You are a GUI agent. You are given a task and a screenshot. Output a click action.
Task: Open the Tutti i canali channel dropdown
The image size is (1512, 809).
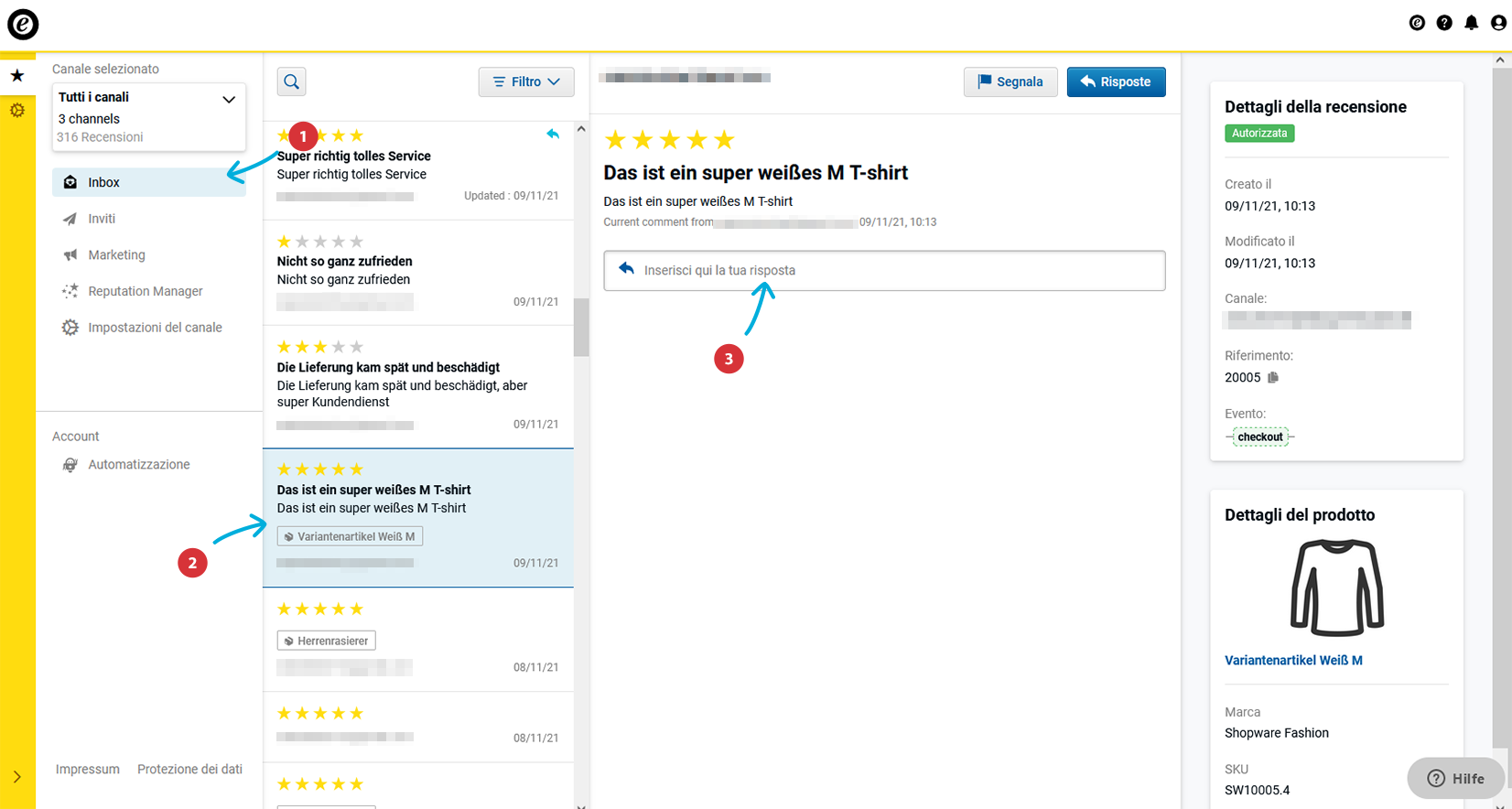click(x=148, y=117)
